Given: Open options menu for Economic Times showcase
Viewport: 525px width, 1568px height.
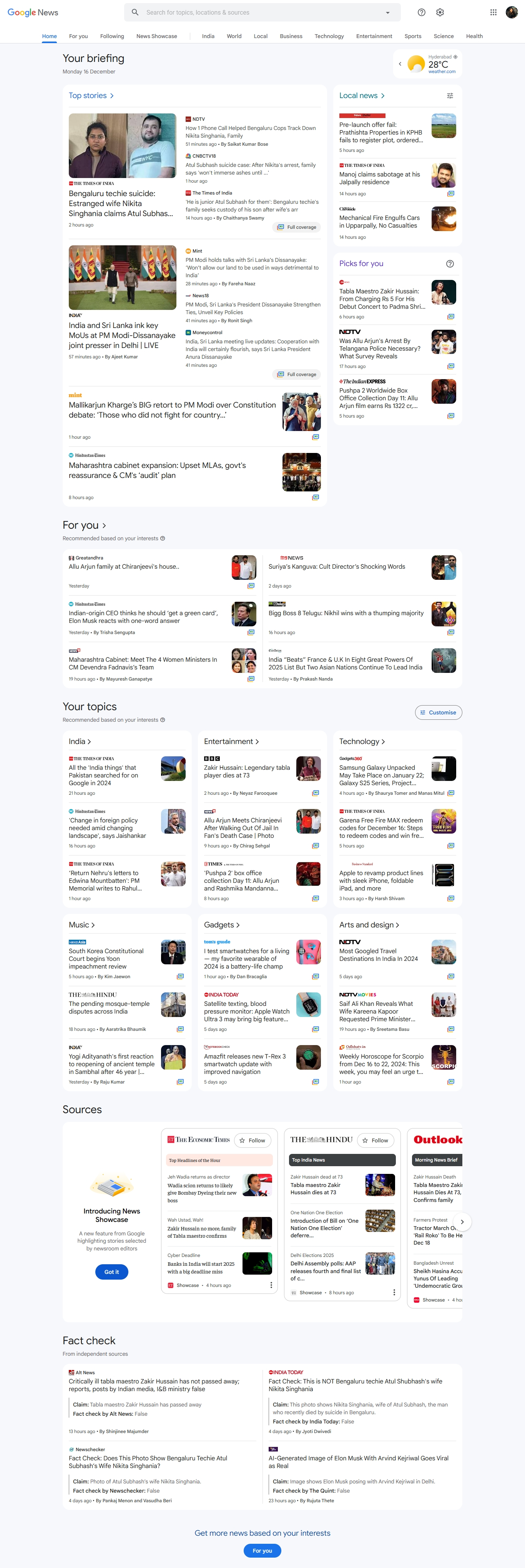Looking at the screenshot, I should pyautogui.click(x=271, y=1285).
